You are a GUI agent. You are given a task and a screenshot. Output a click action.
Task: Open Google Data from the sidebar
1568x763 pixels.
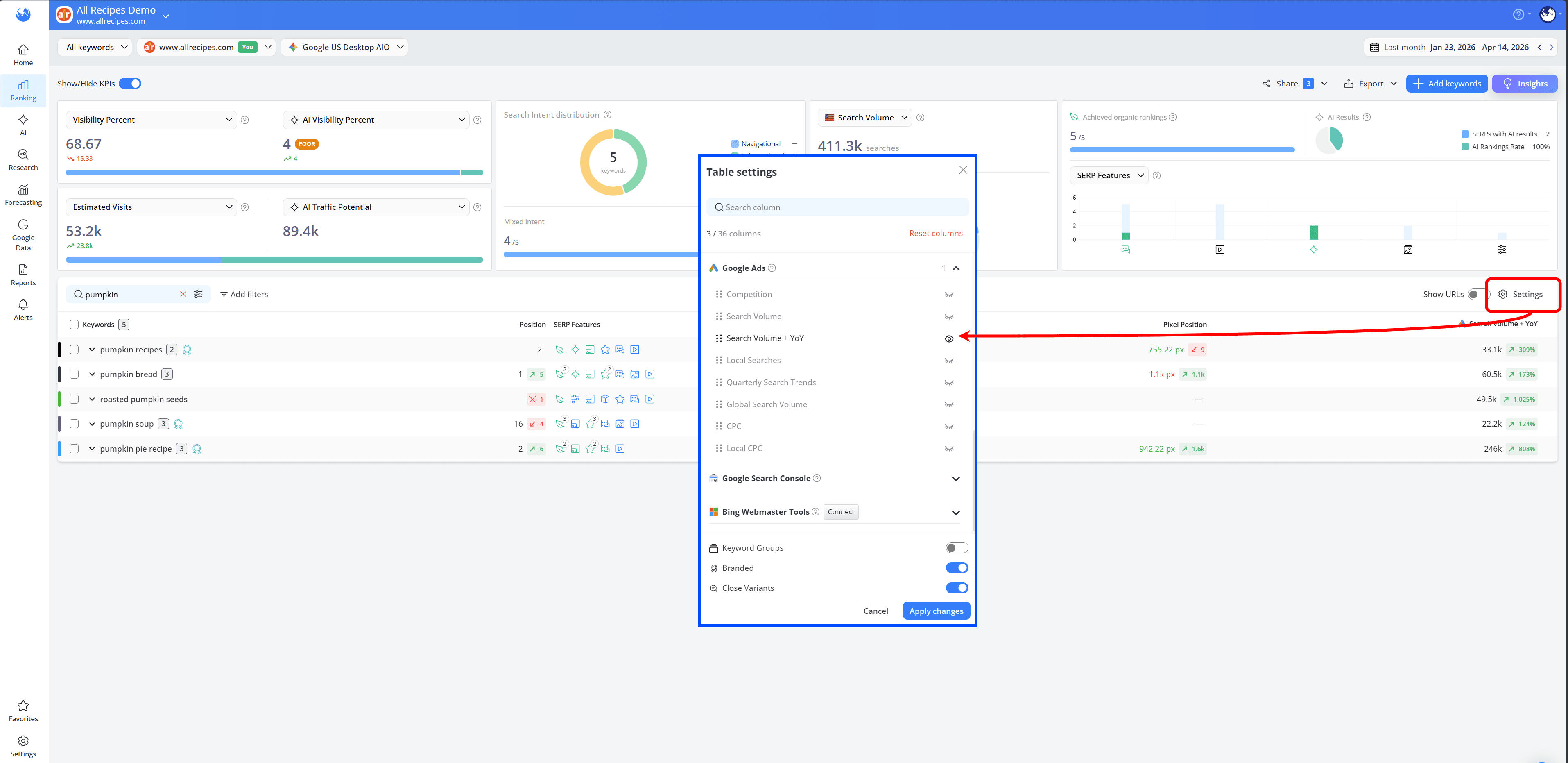23,234
